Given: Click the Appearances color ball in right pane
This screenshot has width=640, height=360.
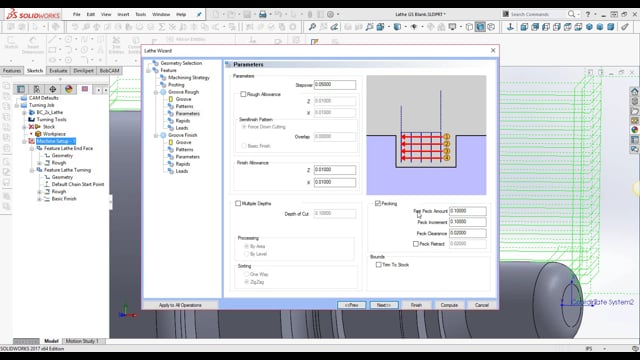Looking at the screenshot, I should point(634,130).
